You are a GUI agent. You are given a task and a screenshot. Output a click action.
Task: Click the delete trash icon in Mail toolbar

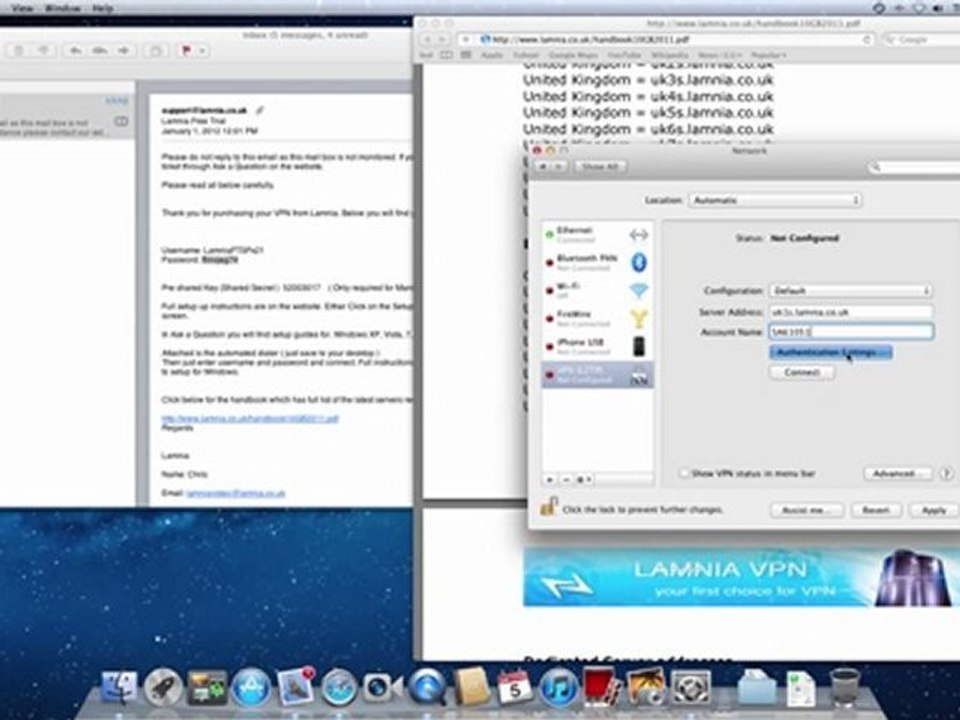pyautogui.click(x=18, y=50)
